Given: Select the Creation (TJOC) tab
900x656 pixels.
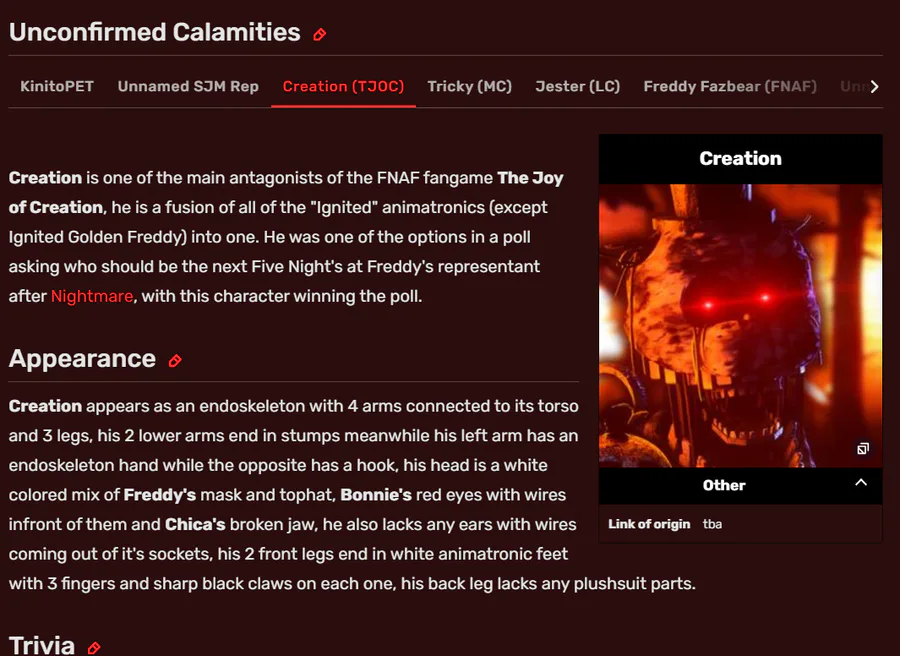Looking at the screenshot, I should (x=343, y=86).
